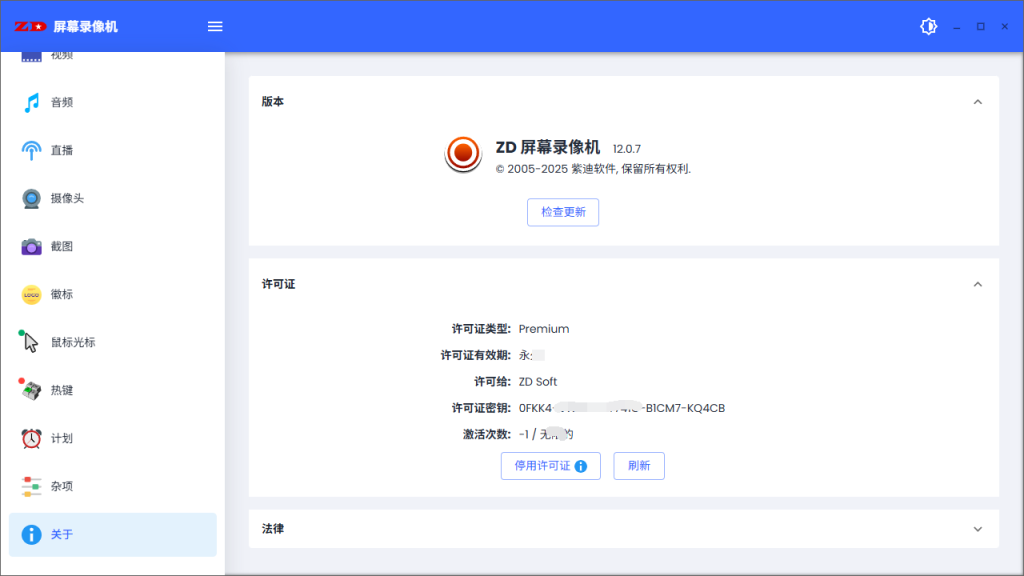Expand the 法律 (Legal) section
Screen dimensions: 1024x576
tap(977, 529)
